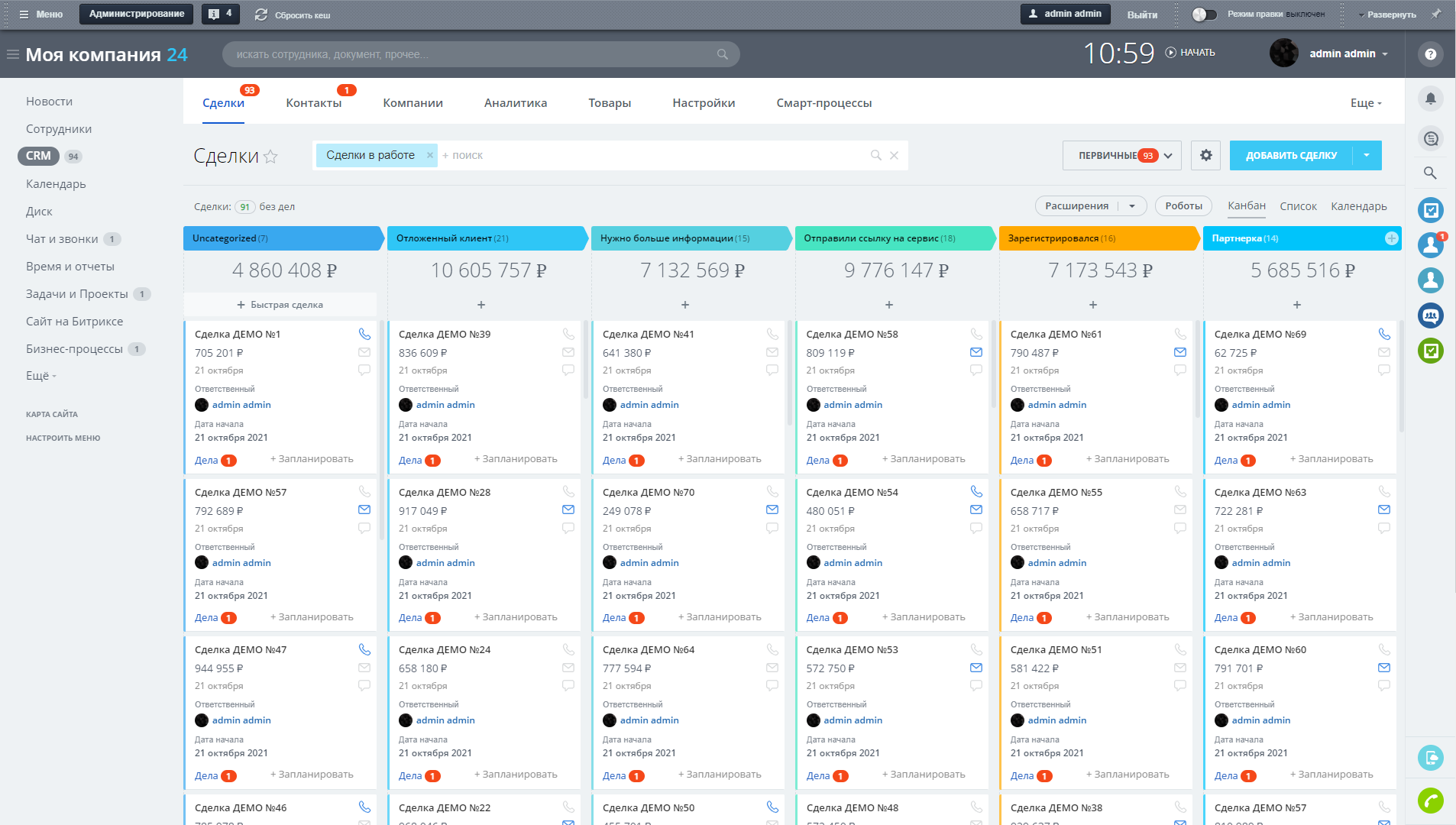Open the Меню in top admin bar

41,15
